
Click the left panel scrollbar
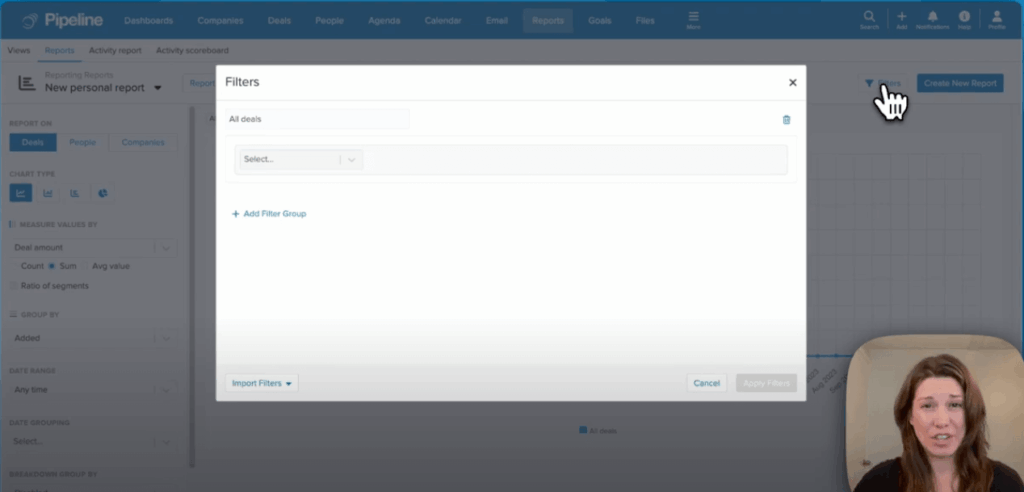pyautogui.click(x=191, y=286)
